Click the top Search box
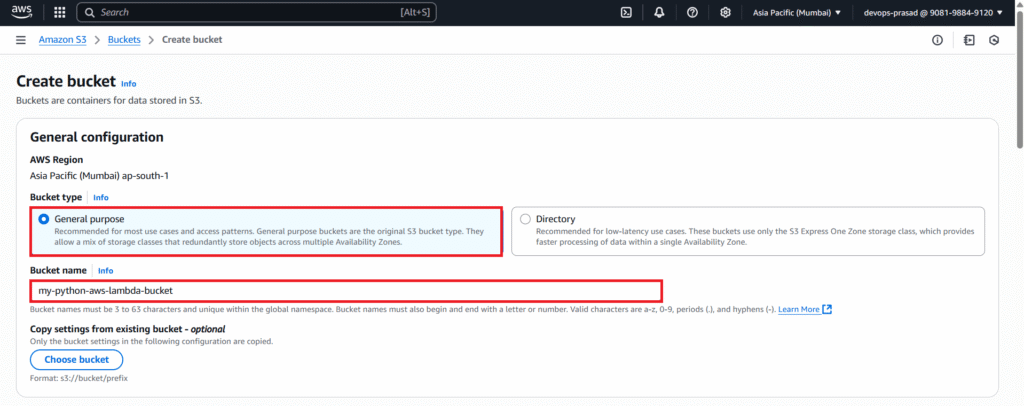 (x=256, y=12)
